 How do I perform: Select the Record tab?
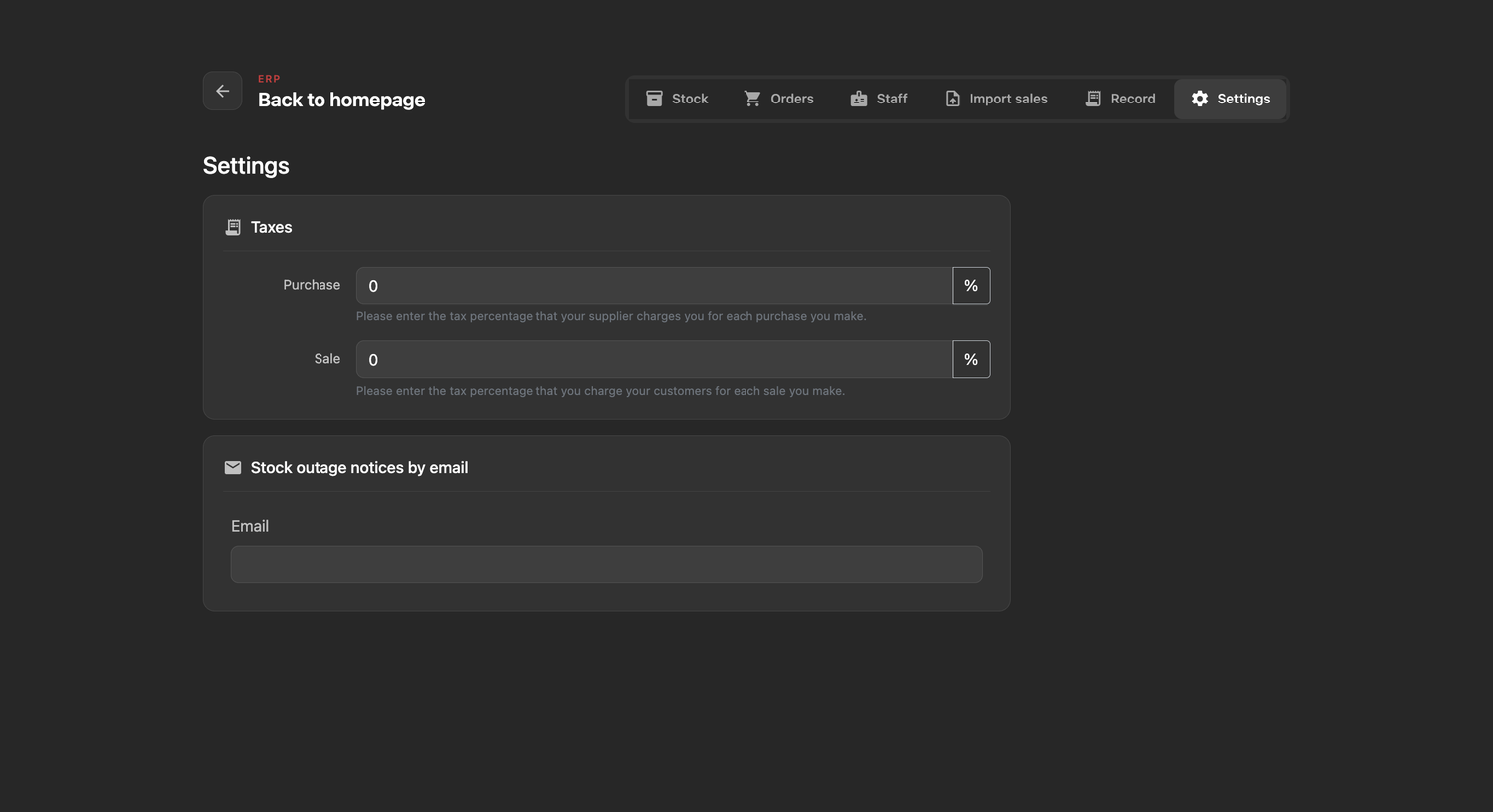point(1120,99)
